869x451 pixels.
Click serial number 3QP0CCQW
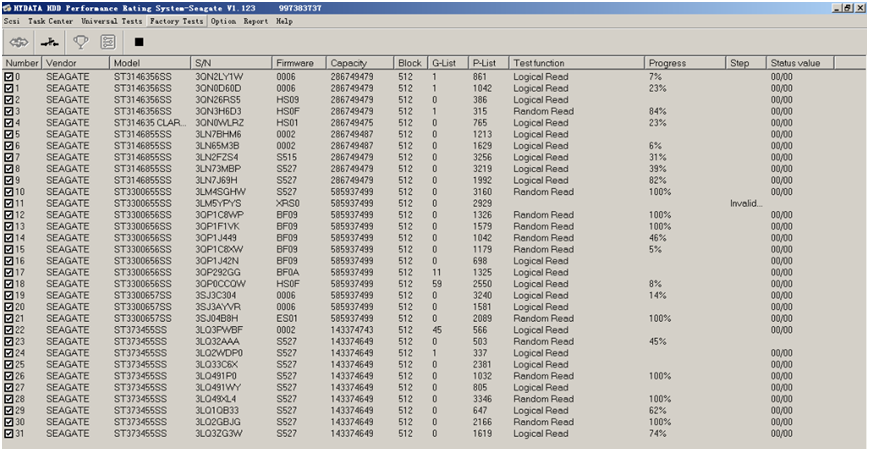point(220,284)
